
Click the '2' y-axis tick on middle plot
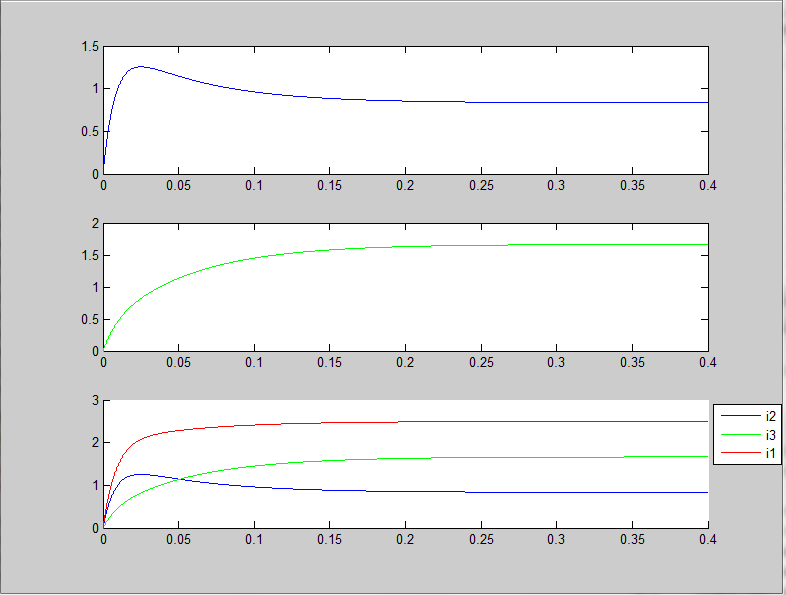[95, 224]
